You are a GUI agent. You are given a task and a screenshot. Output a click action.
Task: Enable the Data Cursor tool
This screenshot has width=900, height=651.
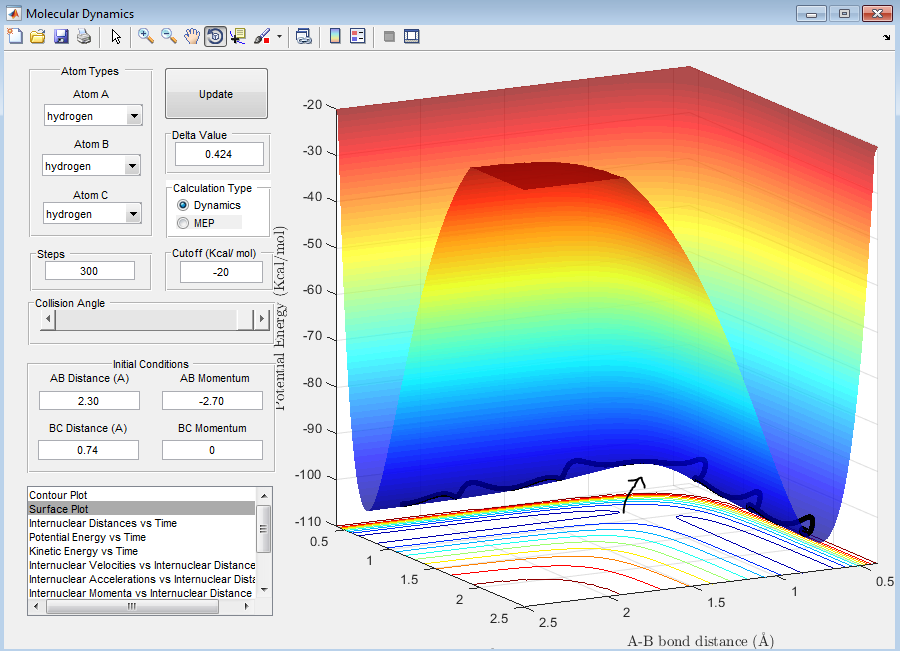(238, 37)
